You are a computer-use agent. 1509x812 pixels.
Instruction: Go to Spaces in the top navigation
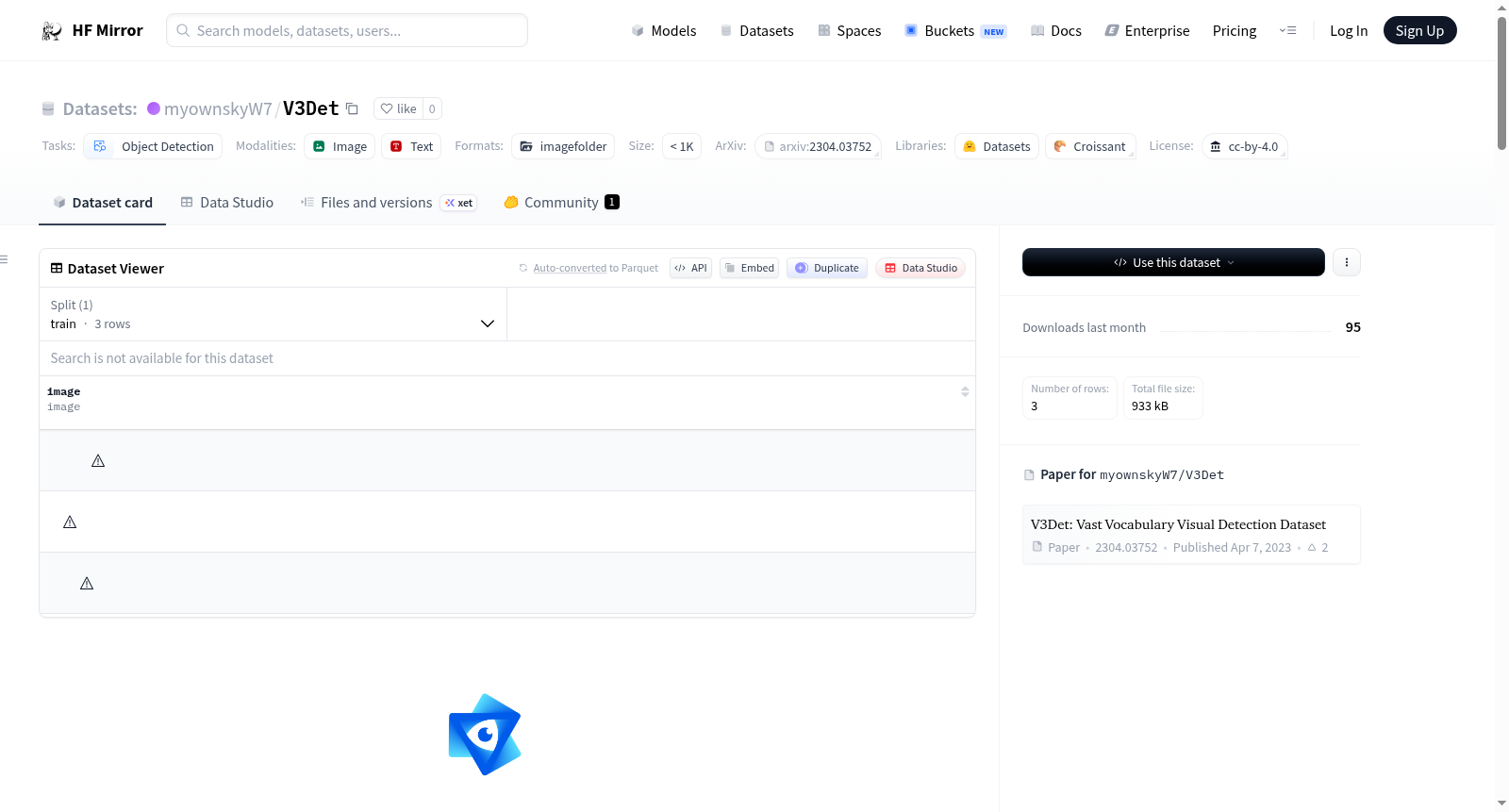tap(849, 31)
